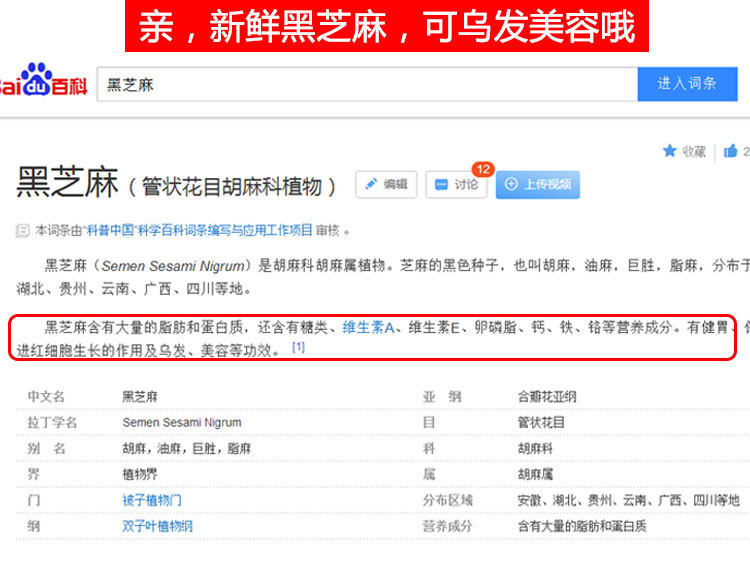Click the document icon beside 本词条由
The image size is (750, 567).
[x=22, y=231]
